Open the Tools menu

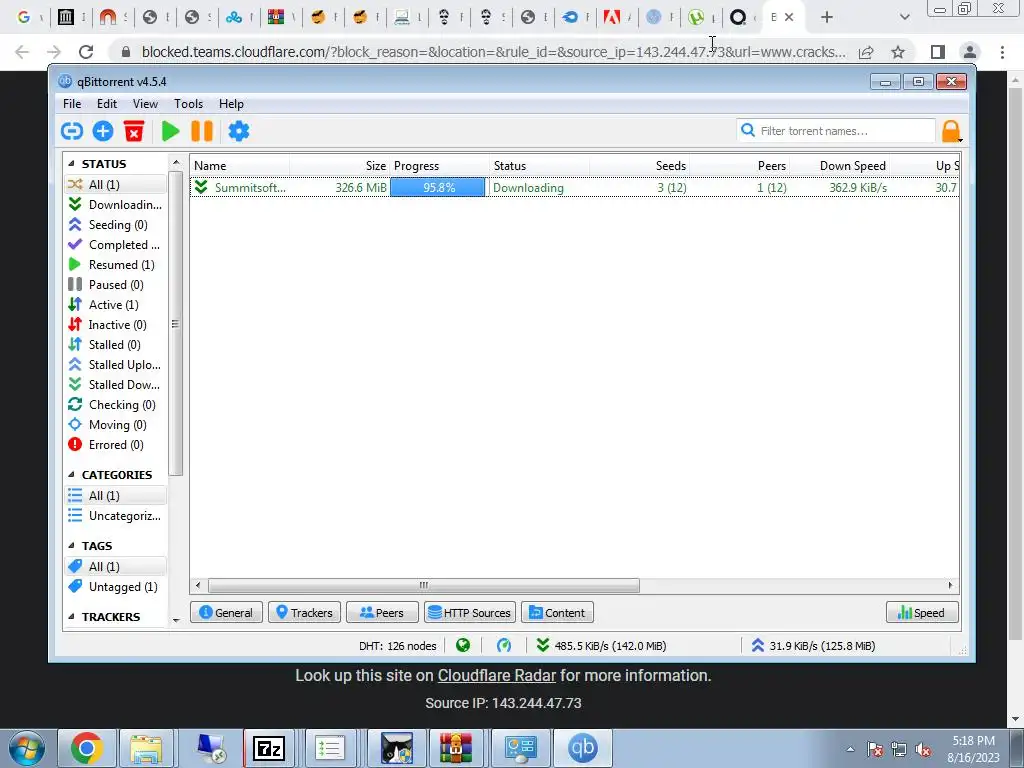click(188, 104)
